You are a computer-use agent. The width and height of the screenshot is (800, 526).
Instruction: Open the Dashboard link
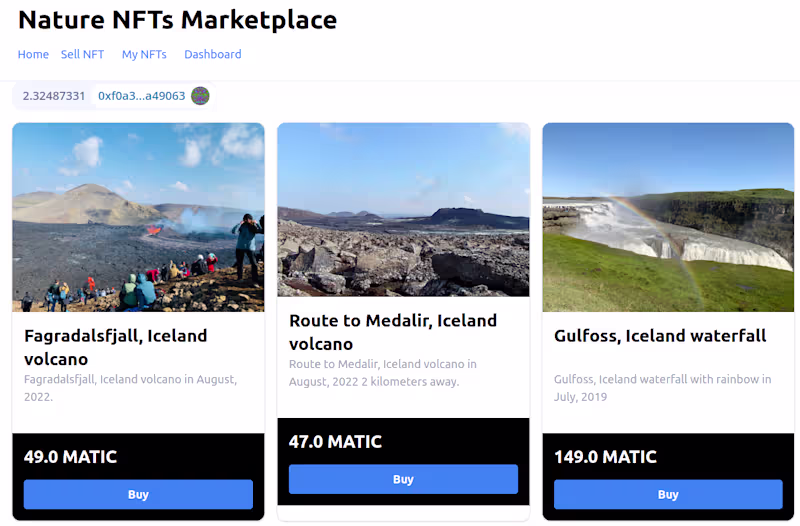(212, 54)
